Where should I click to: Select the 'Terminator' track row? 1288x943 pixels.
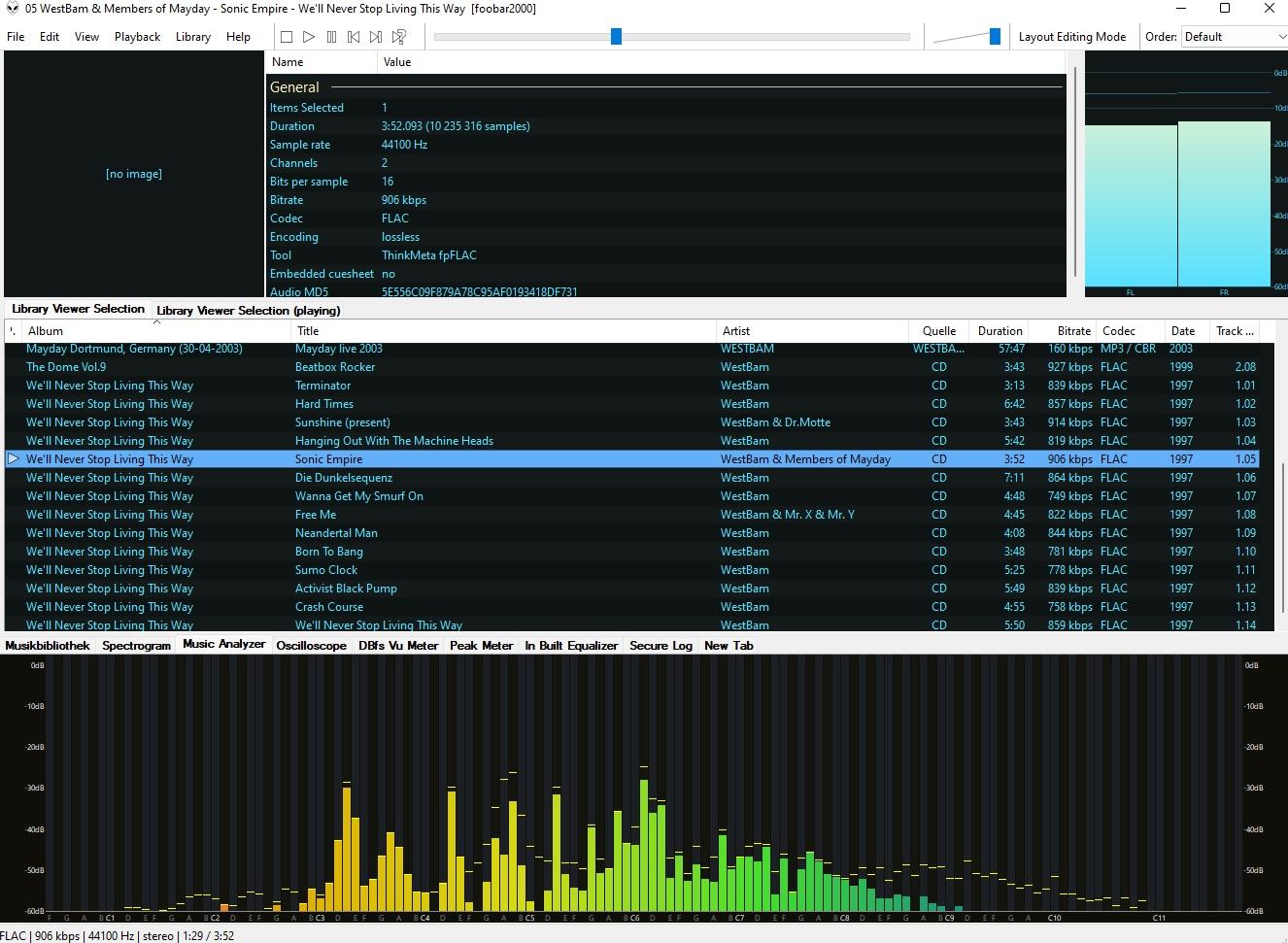click(x=631, y=386)
